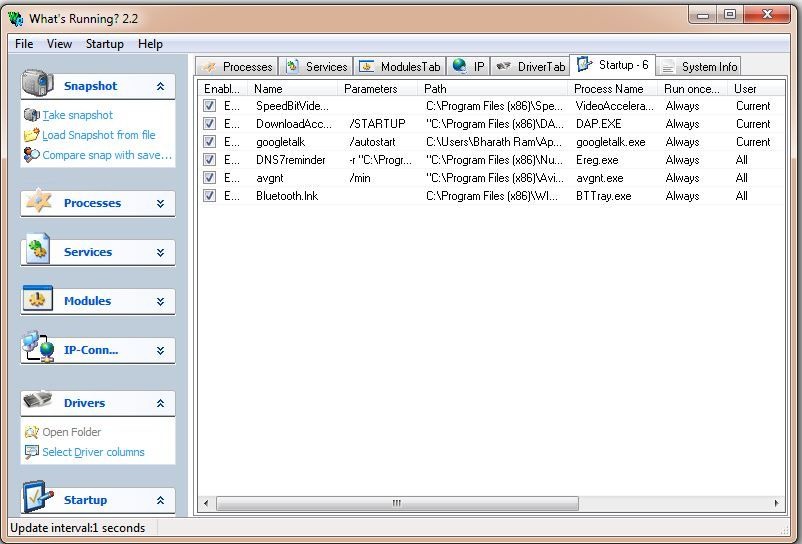Click the Services panel icon in sidebar
The image size is (802, 544).
click(x=38, y=250)
